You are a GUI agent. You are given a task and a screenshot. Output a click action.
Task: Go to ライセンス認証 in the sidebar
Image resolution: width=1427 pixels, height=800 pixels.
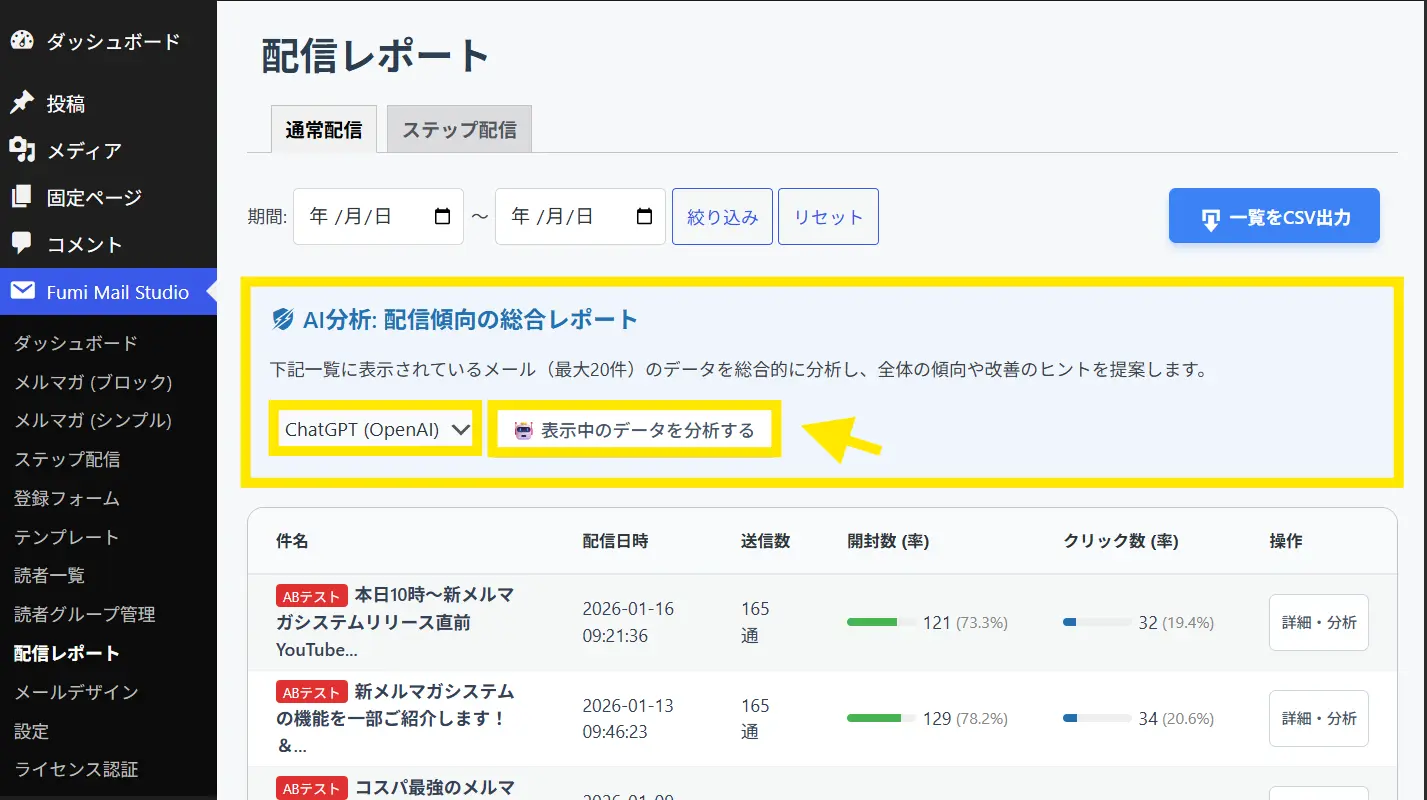click(x=76, y=769)
